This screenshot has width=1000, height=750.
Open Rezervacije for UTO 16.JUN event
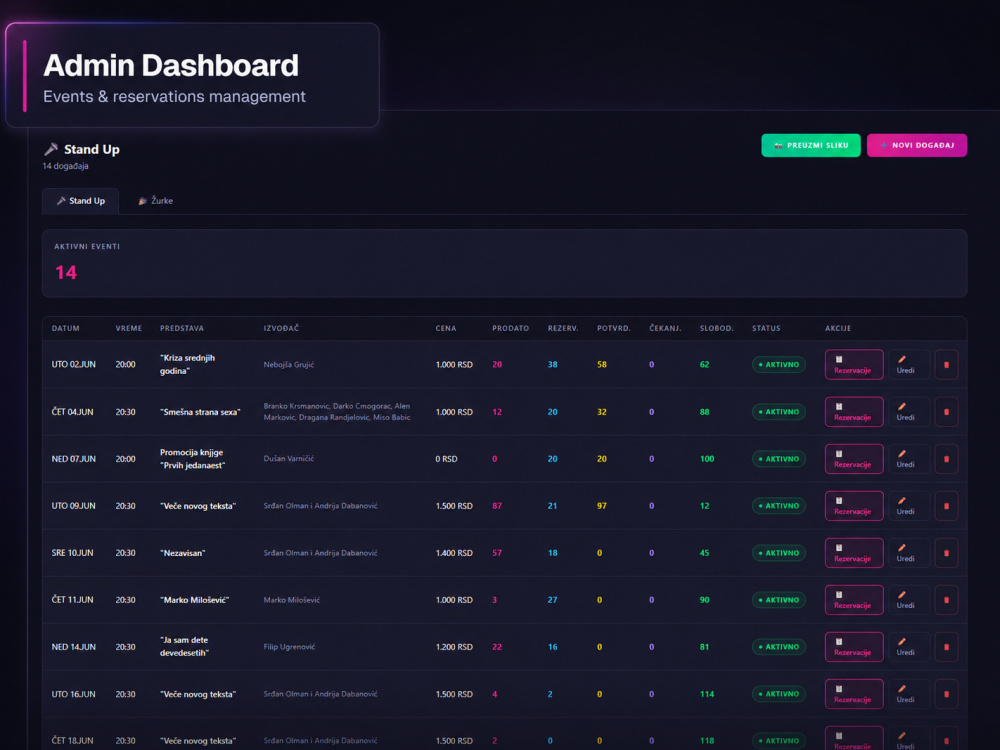pos(854,695)
